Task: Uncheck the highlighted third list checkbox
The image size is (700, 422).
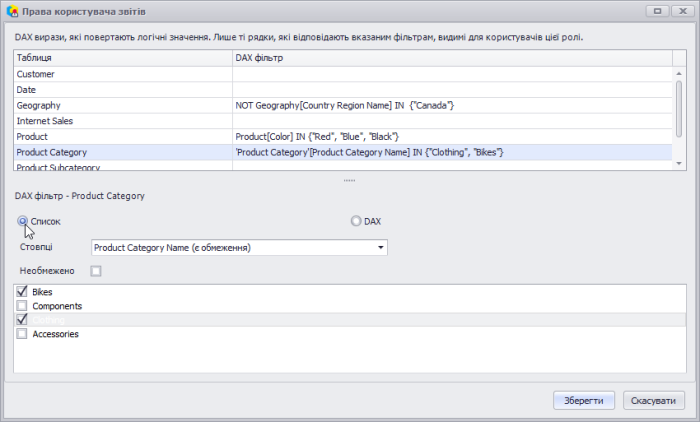Action: [22, 319]
